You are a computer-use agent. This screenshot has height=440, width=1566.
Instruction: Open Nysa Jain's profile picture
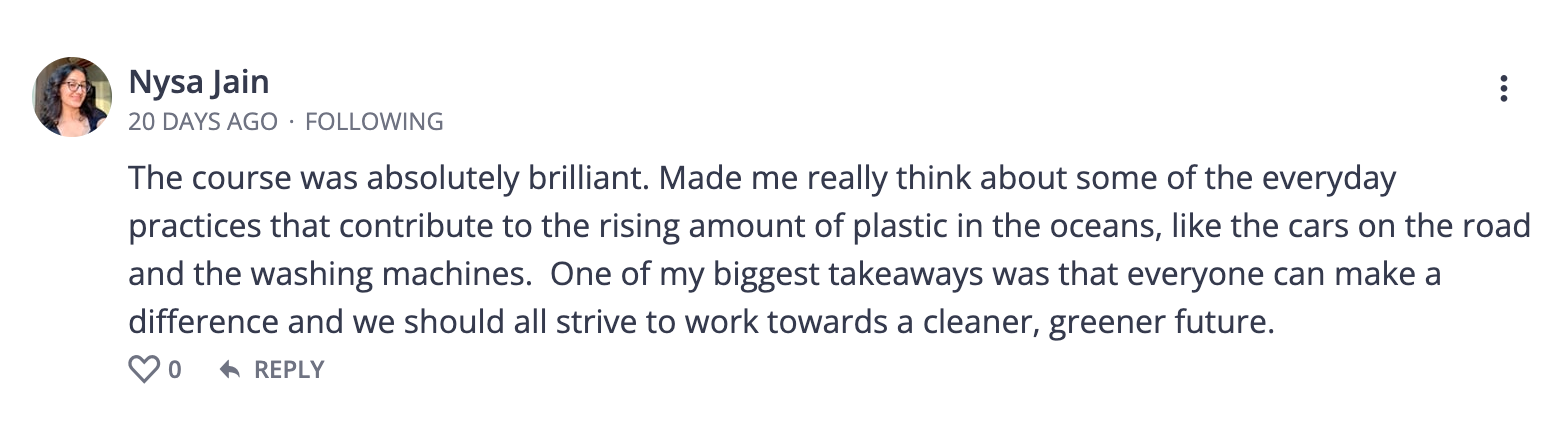click(72, 96)
